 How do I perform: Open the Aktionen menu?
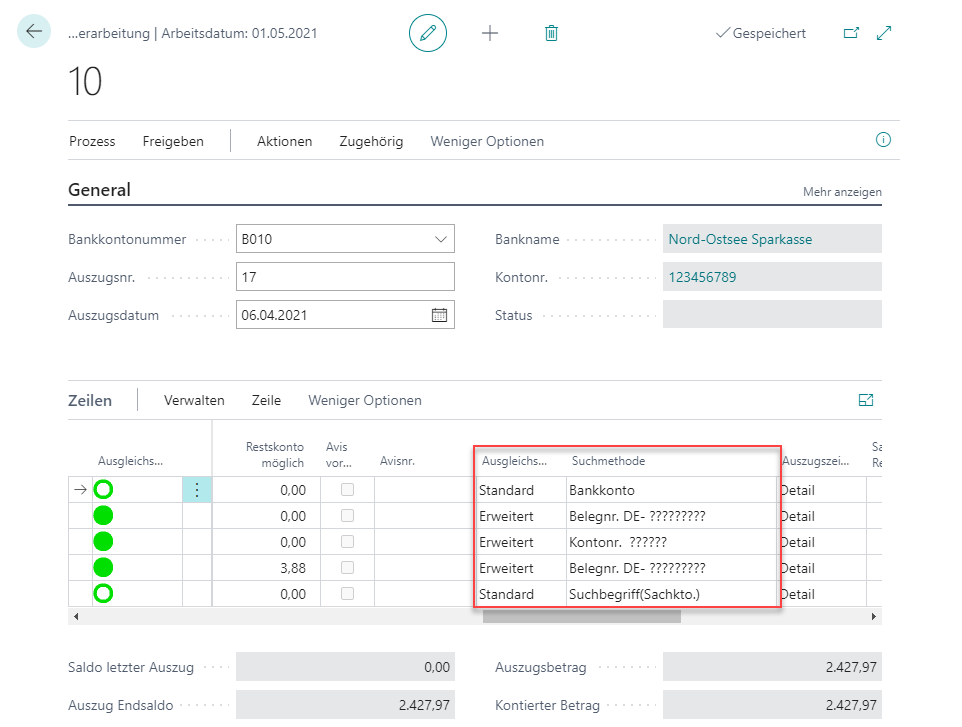click(284, 141)
